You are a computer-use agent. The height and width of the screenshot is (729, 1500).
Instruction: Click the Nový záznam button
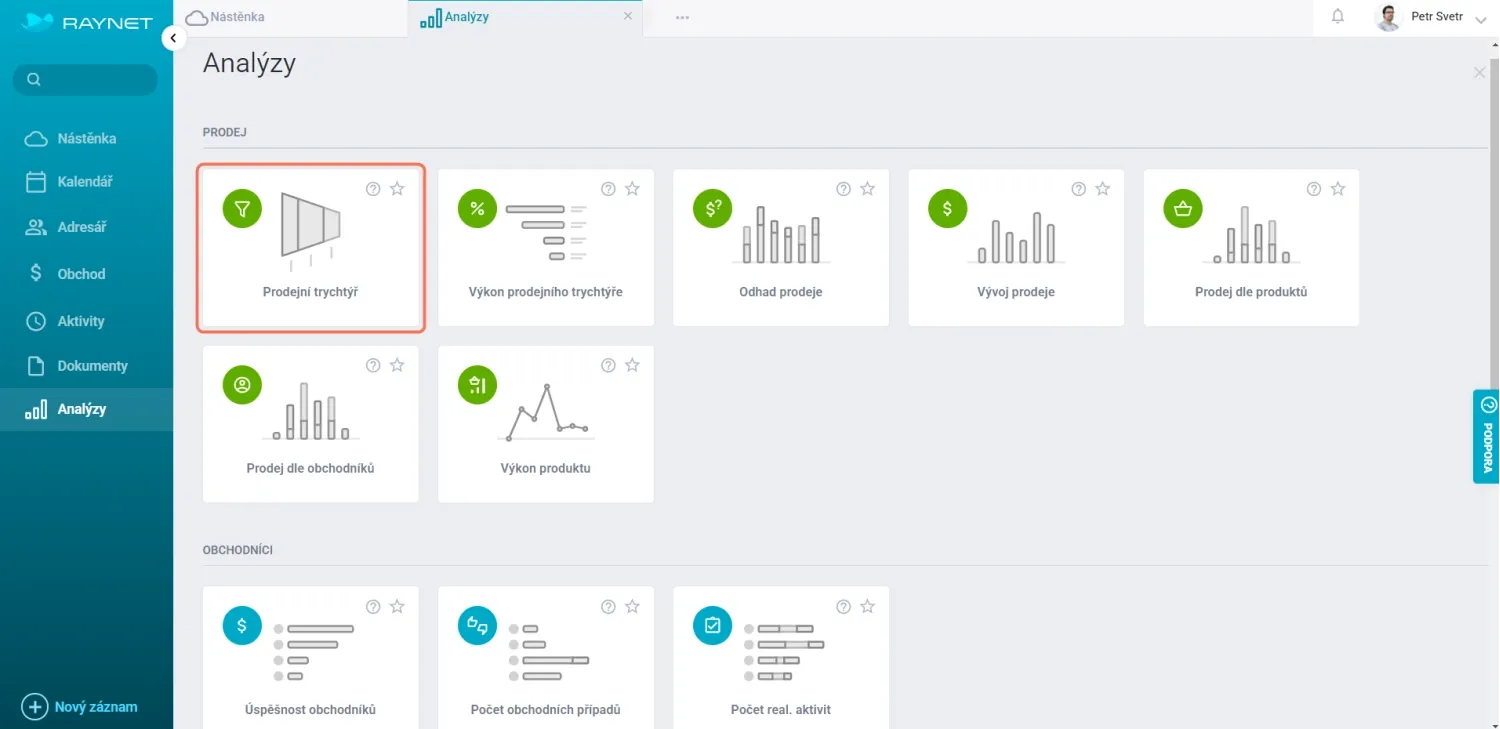click(80, 707)
